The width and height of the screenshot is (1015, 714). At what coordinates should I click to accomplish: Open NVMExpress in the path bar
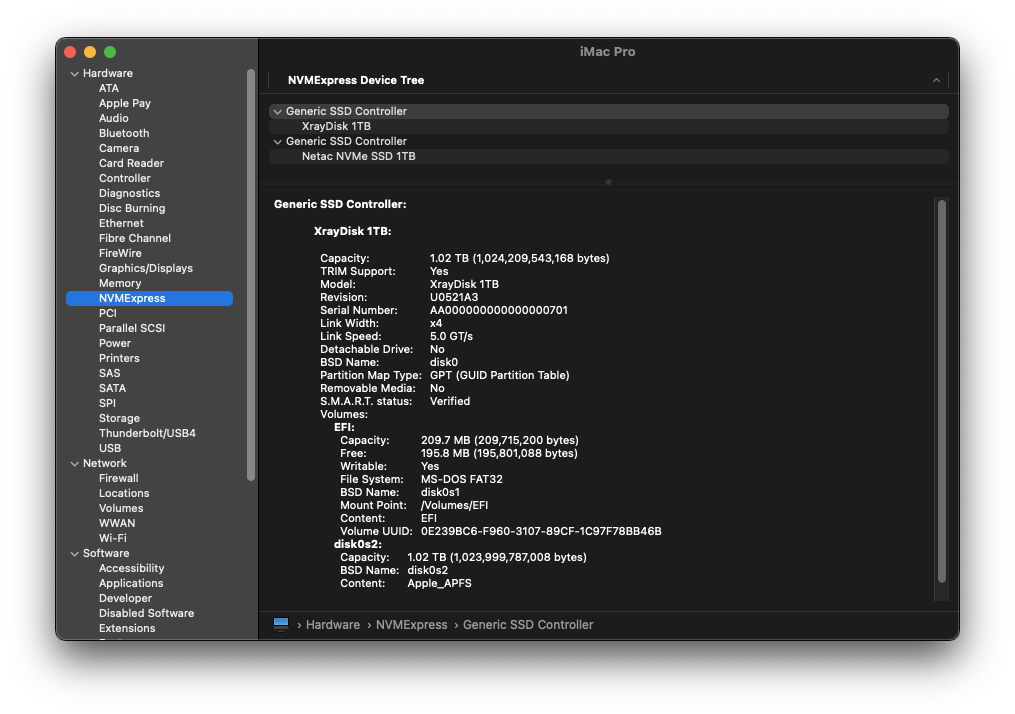[x=412, y=625]
